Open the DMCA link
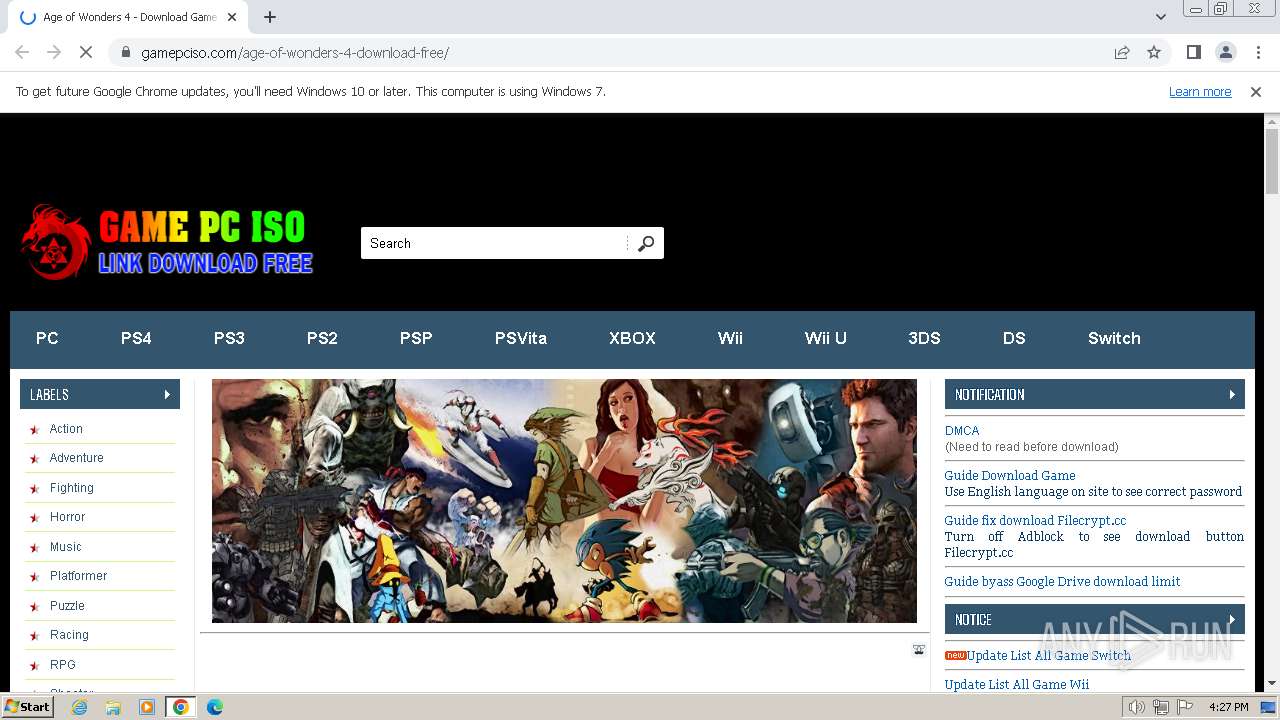 (962, 431)
